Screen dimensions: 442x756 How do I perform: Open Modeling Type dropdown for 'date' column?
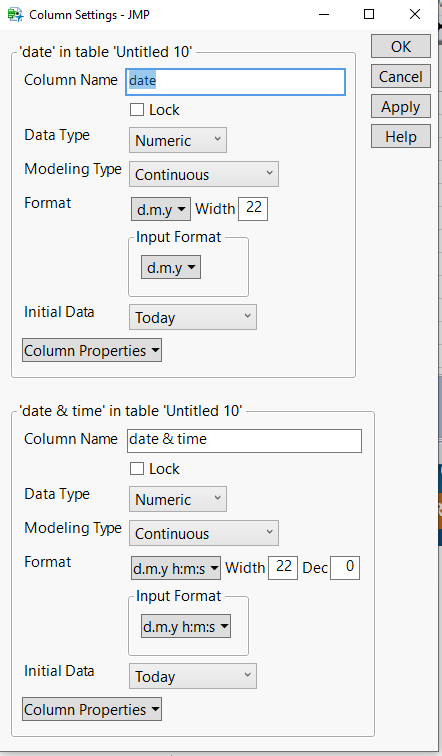204,174
